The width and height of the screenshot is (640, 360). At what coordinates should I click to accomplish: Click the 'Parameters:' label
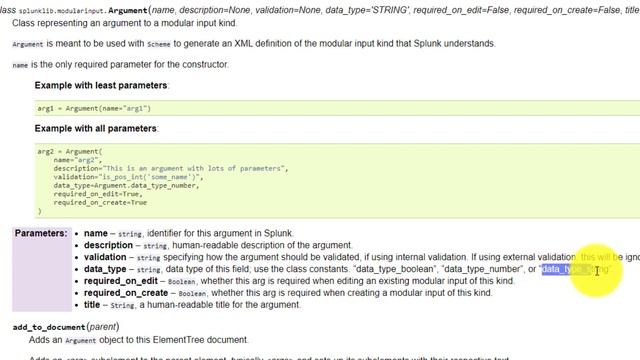pos(41,233)
